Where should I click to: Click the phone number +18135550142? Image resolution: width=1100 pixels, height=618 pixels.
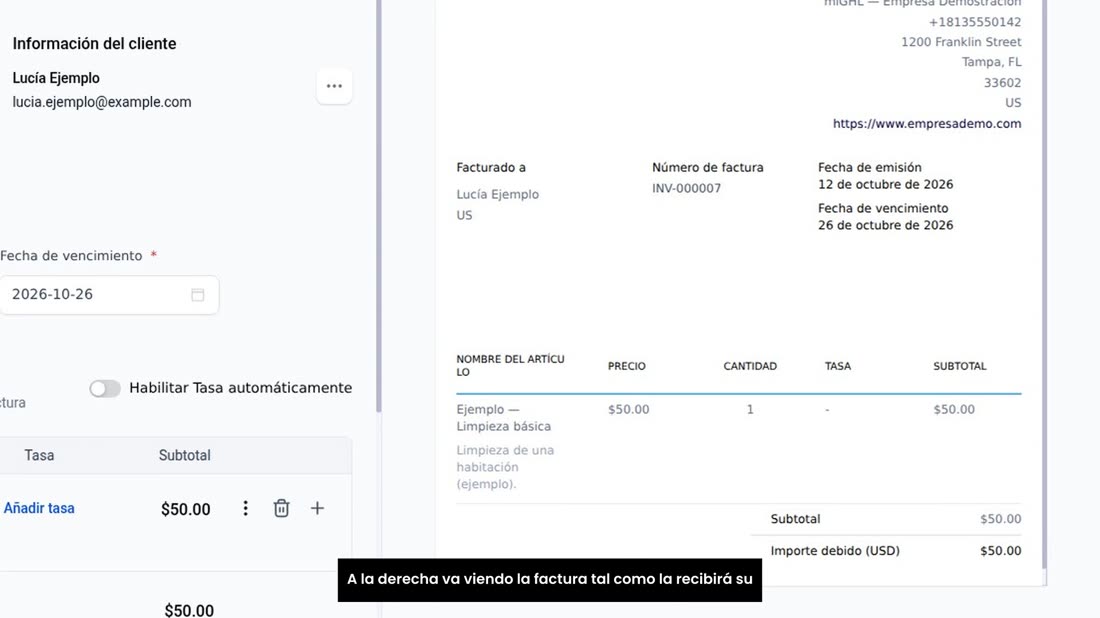(974, 22)
